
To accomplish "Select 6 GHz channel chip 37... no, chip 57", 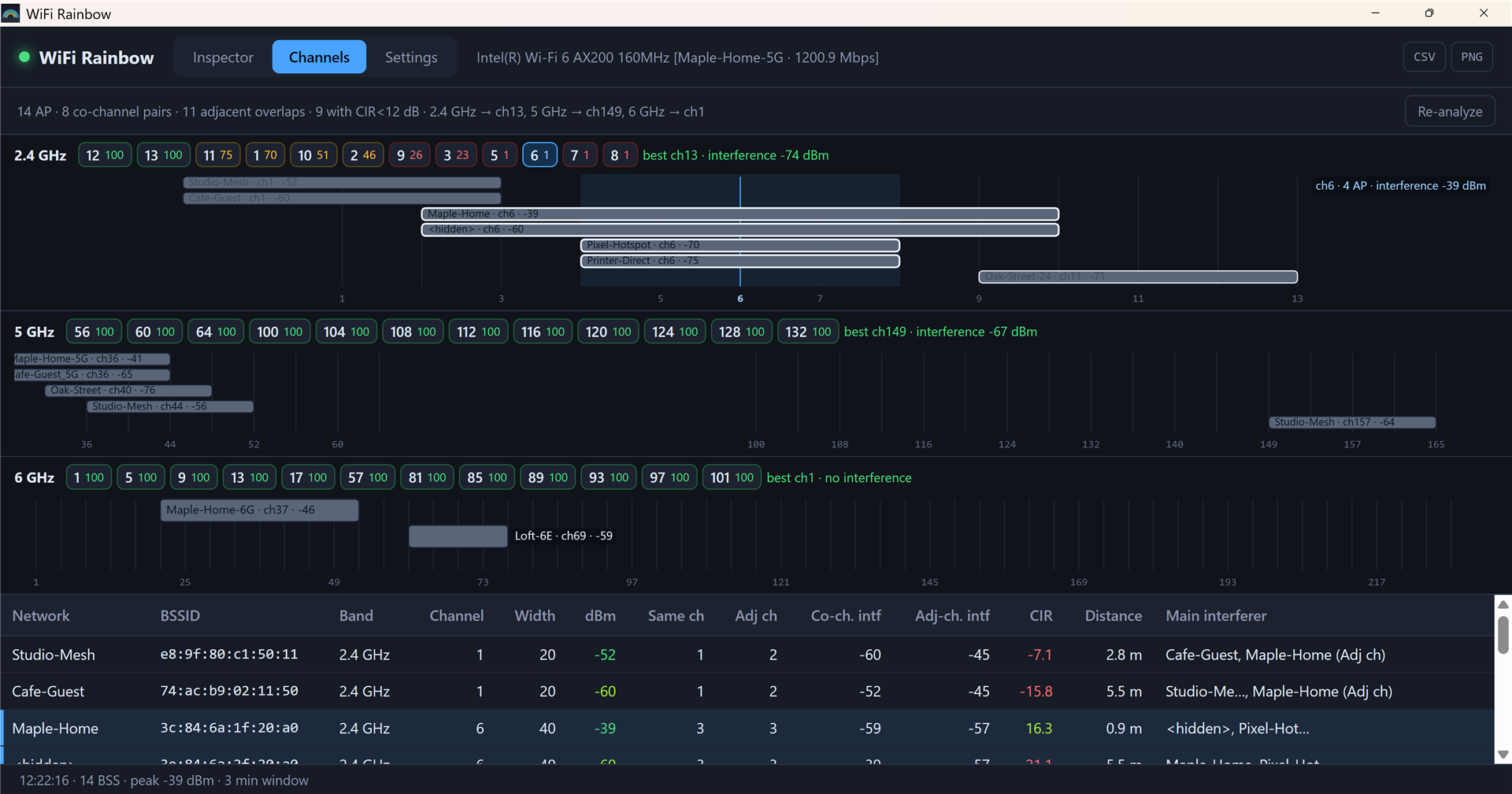I will [x=368, y=477].
